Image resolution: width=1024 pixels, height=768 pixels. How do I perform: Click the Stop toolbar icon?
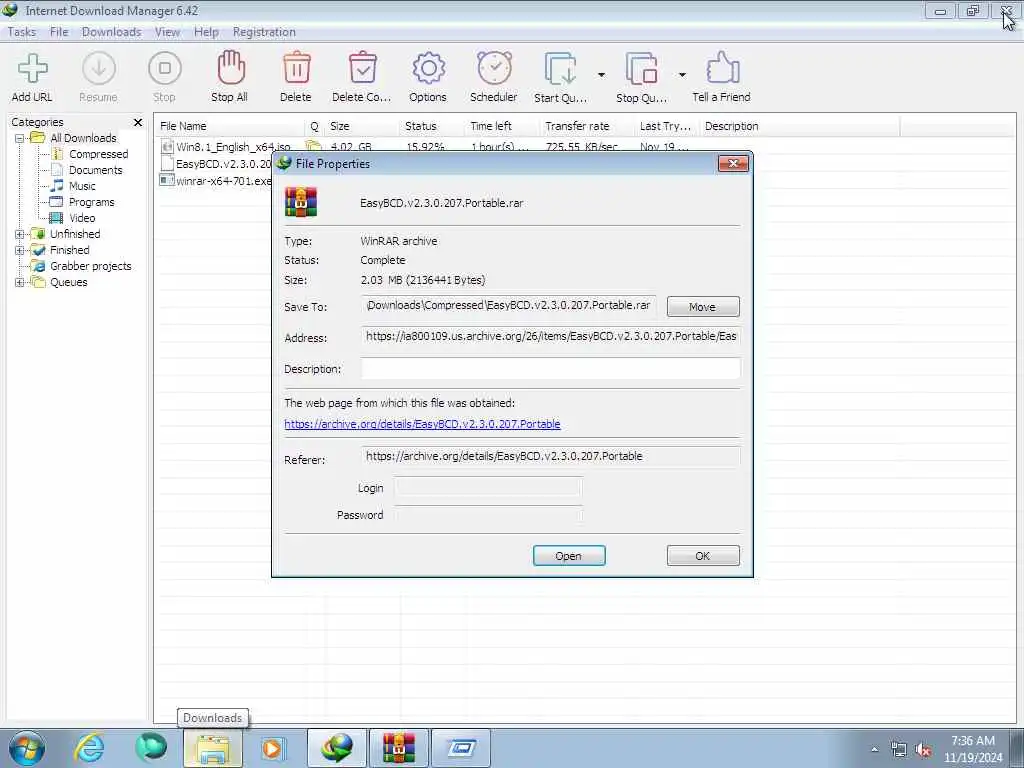(x=165, y=69)
